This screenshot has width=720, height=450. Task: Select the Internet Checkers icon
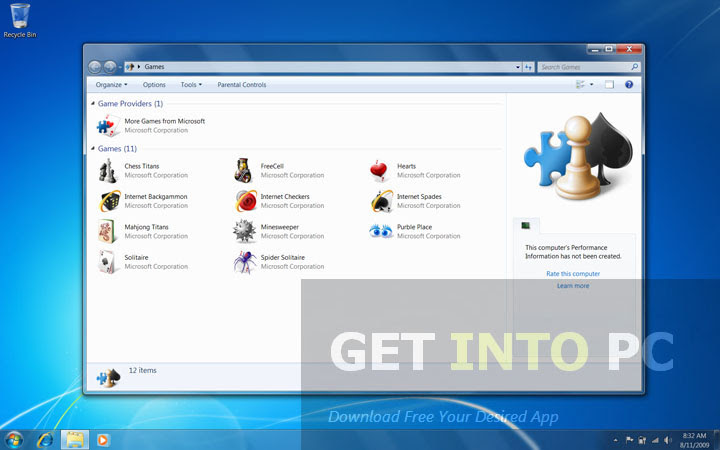246,201
